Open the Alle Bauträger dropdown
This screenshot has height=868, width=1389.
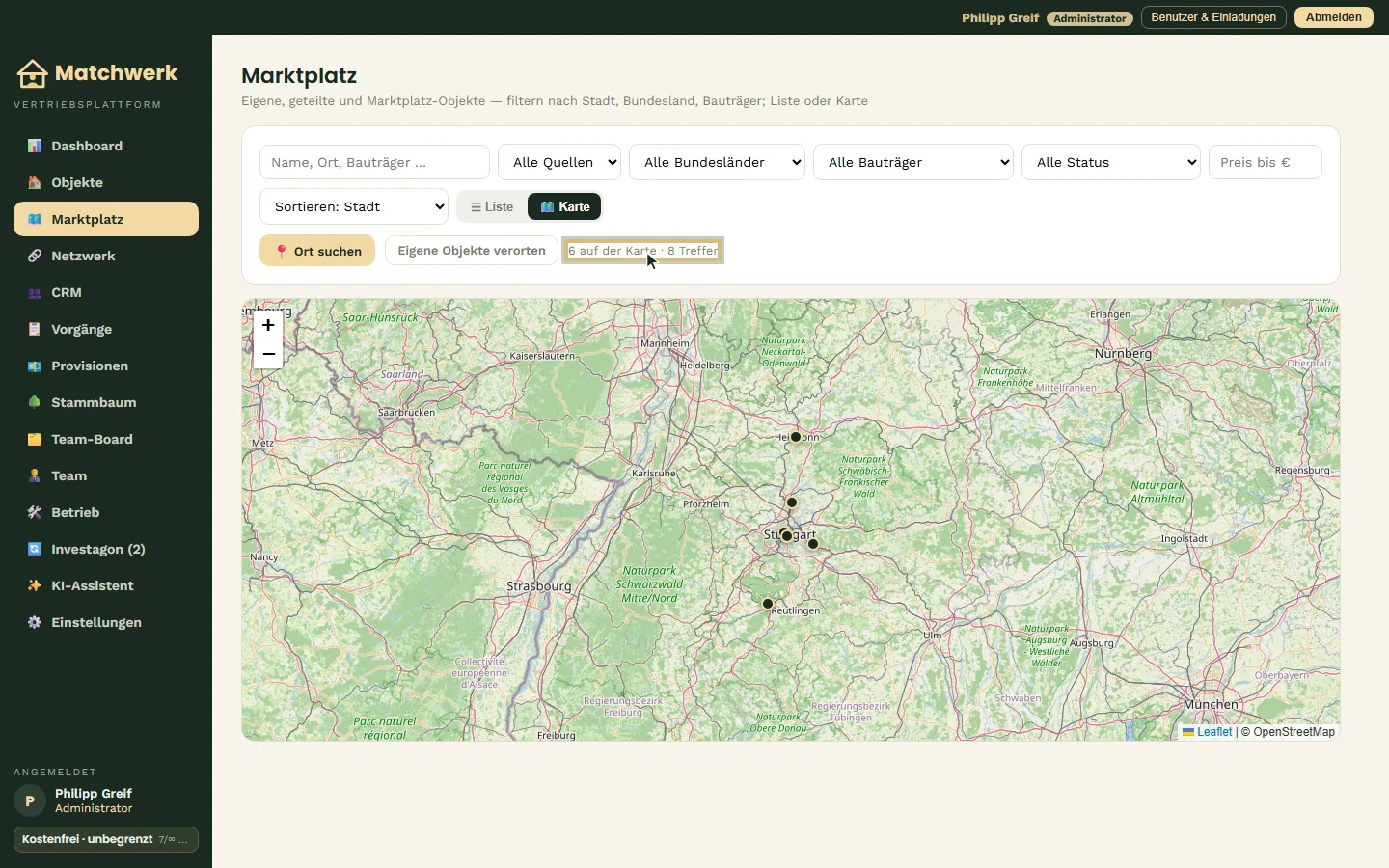(x=913, y=162)
